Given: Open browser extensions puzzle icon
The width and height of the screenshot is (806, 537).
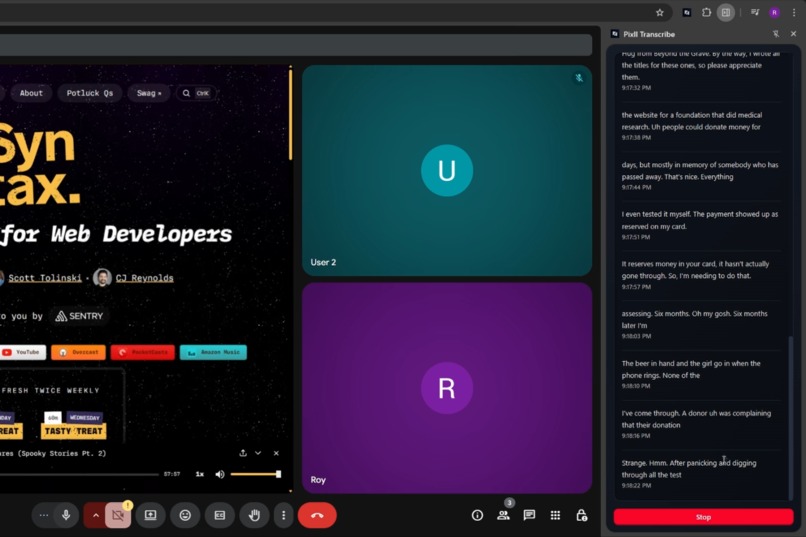Looking at the screenshot, I should click(706, 13).
